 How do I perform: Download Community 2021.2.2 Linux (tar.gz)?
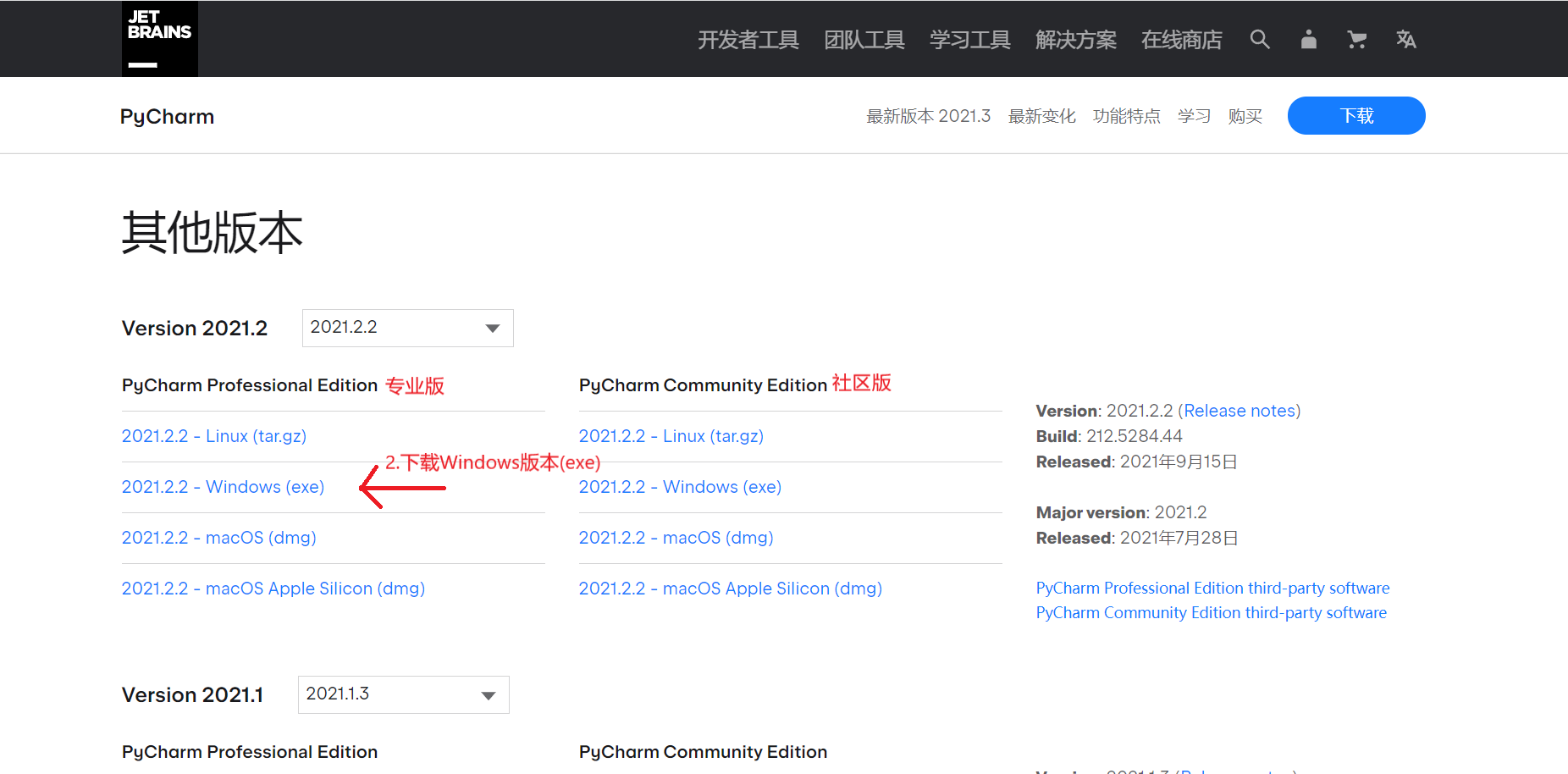click(x=671, y=436)
